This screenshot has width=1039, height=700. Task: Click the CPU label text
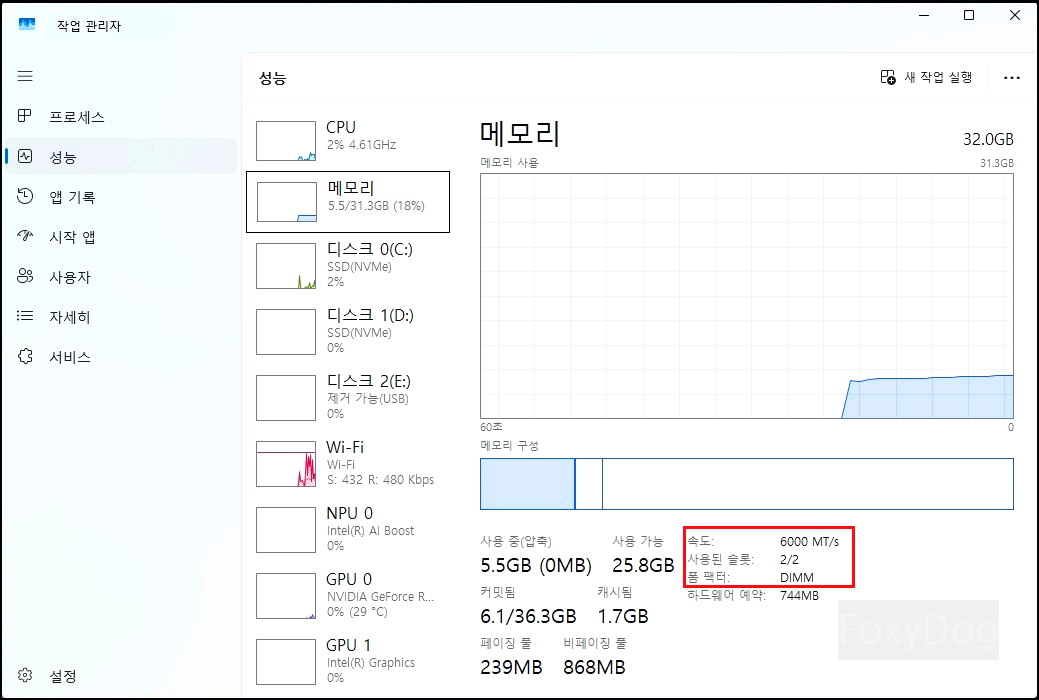coord(341,127)
